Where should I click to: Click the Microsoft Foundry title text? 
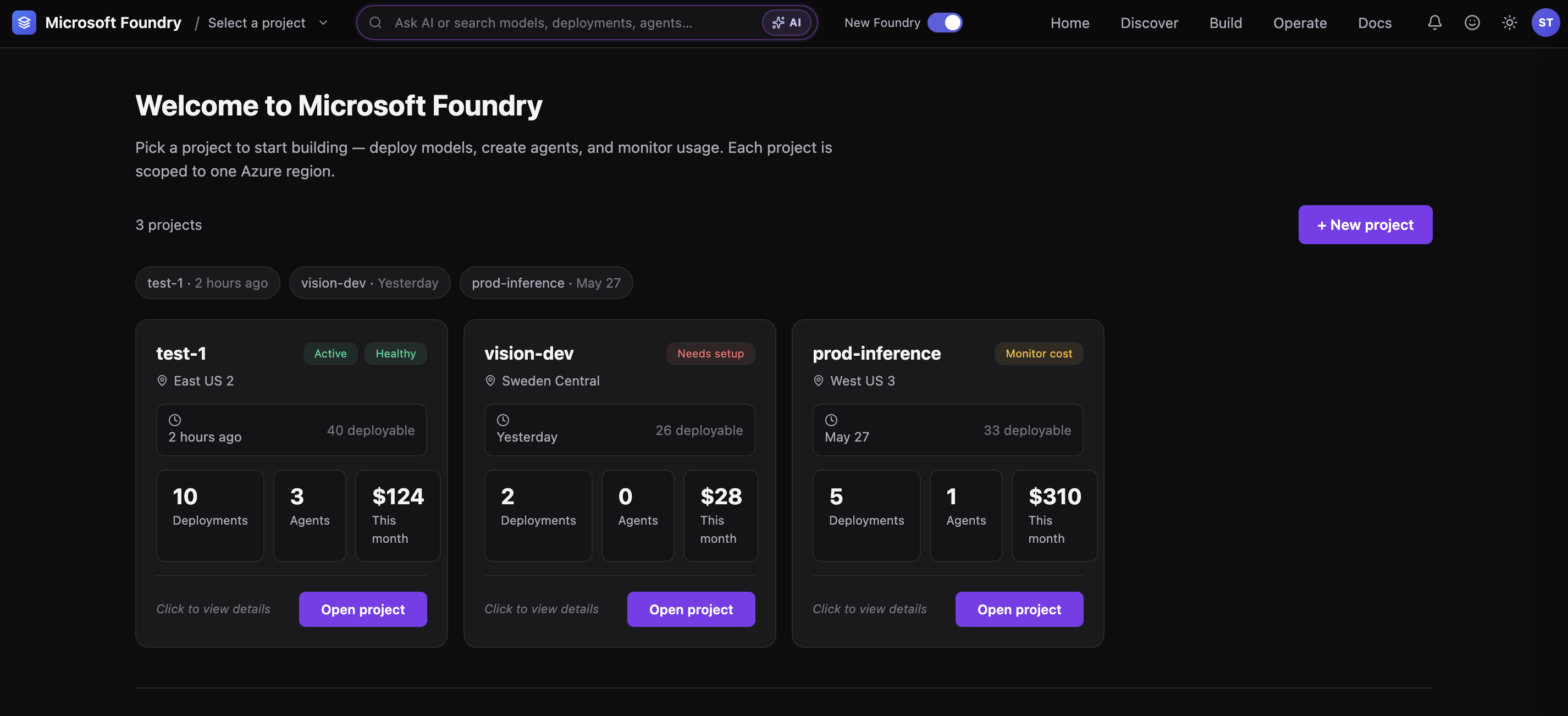pyautogui.click(x=113, y=23)
